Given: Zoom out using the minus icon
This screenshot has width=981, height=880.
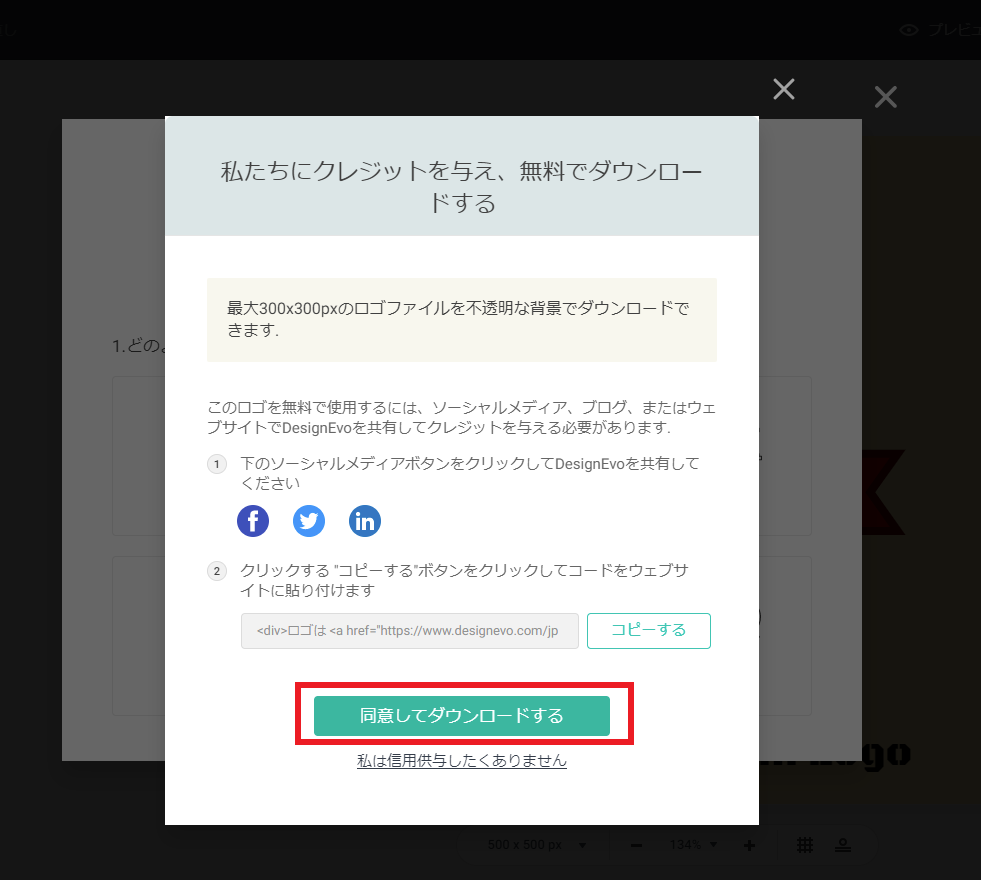Looking at the screenshot, I should tap(636, 846).
